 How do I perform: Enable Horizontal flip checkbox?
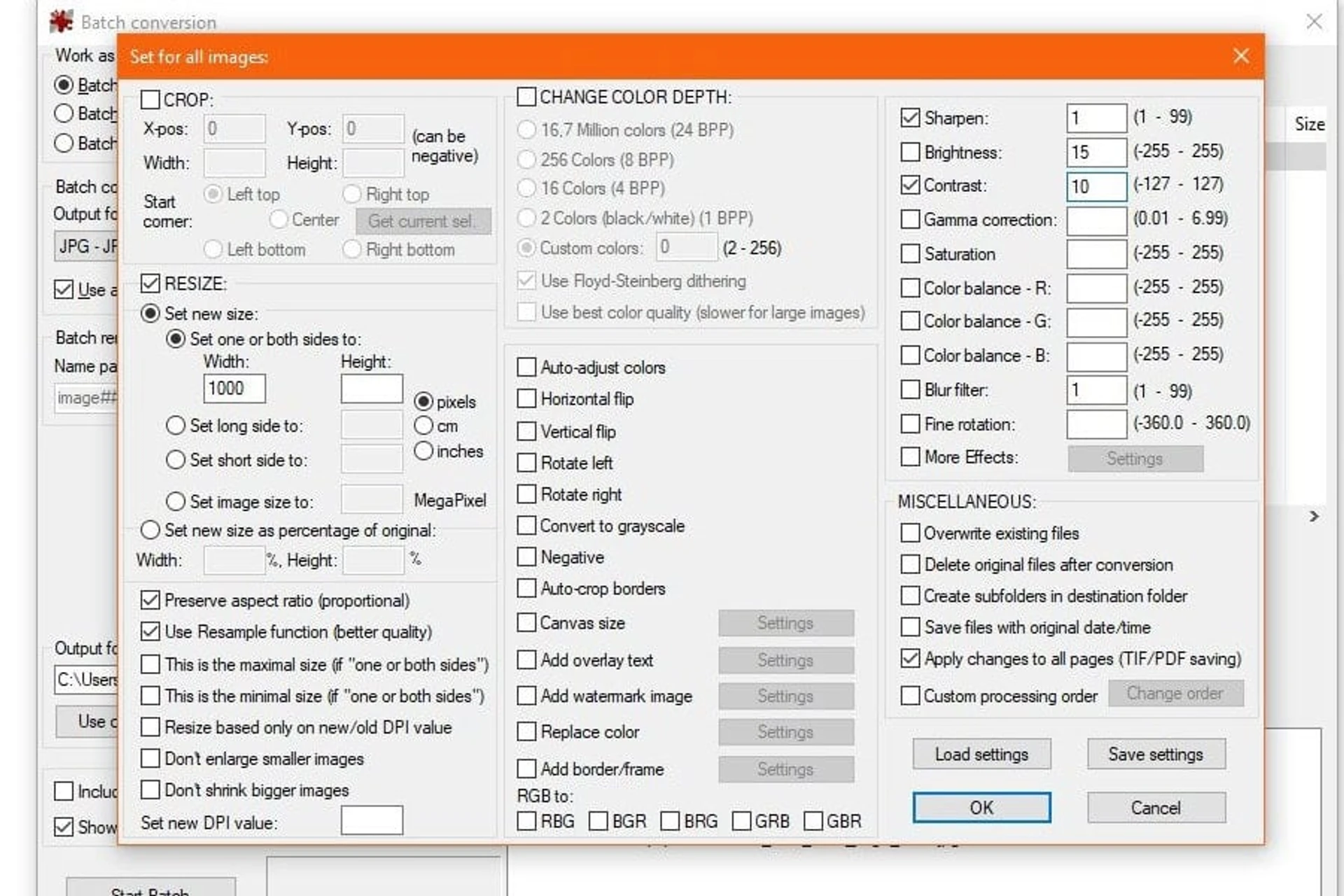(526, 398)
